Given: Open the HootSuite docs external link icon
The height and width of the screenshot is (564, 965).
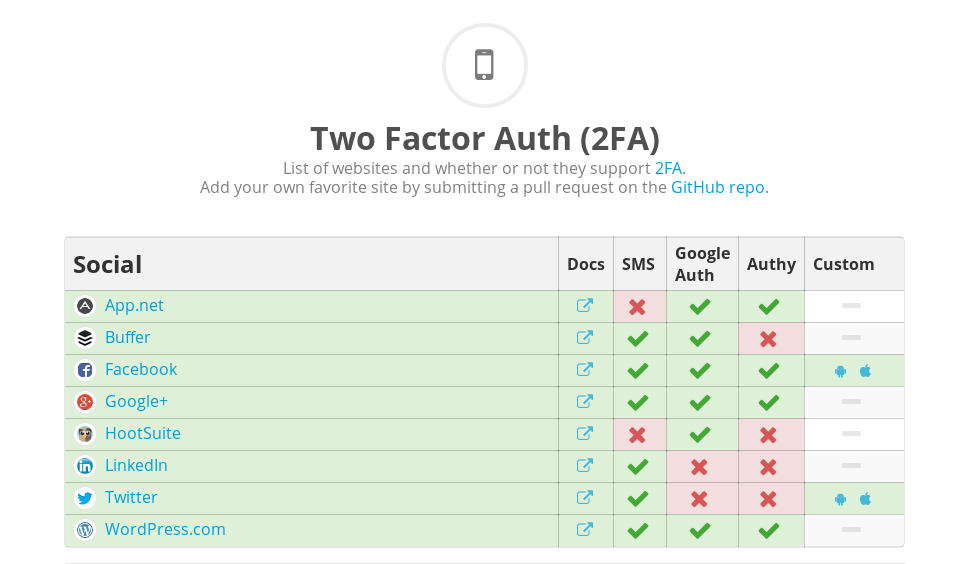Looking at the screenshot, I should pyautogui.click(x=585, y=433).
